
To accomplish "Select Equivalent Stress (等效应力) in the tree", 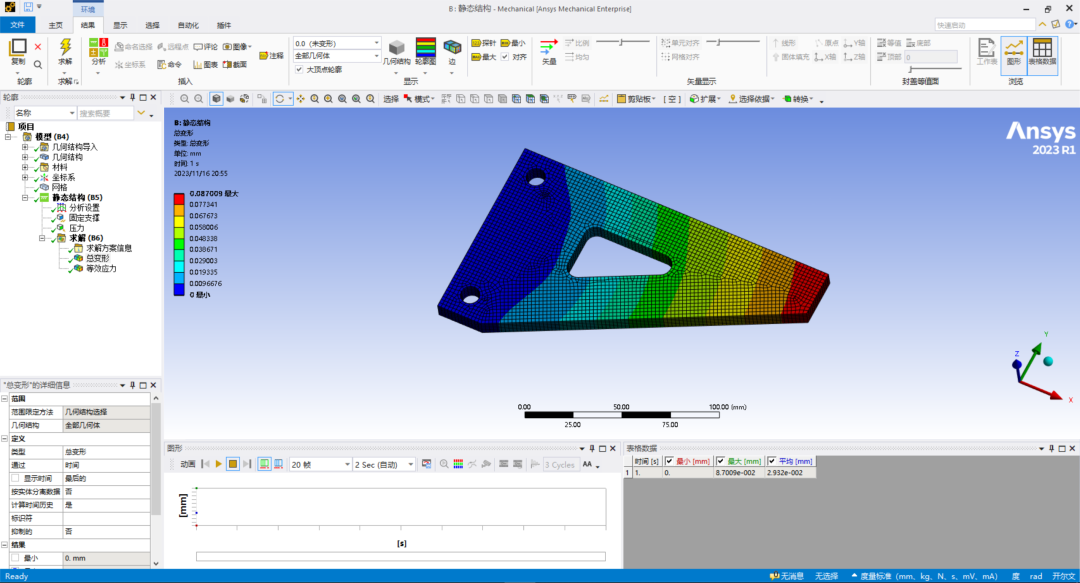I will [x=101, y=269].
